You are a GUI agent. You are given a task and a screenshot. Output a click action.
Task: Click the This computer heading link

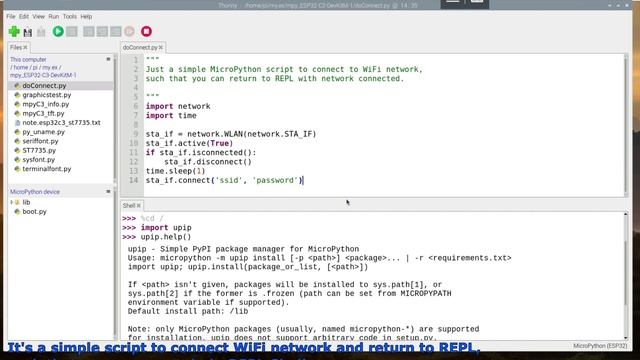(28, 60)
